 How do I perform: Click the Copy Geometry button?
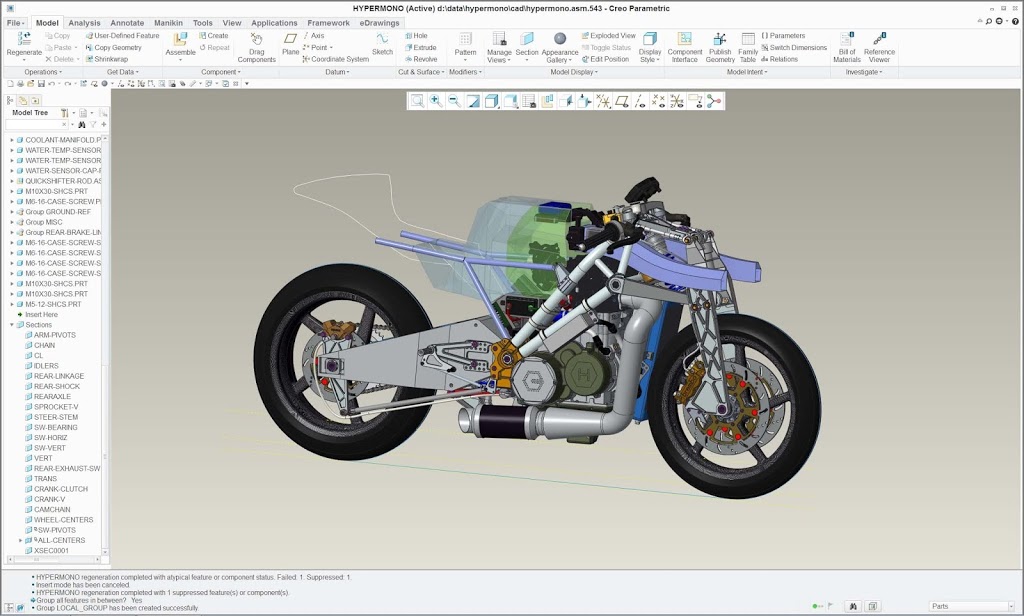tap(117, 47)
